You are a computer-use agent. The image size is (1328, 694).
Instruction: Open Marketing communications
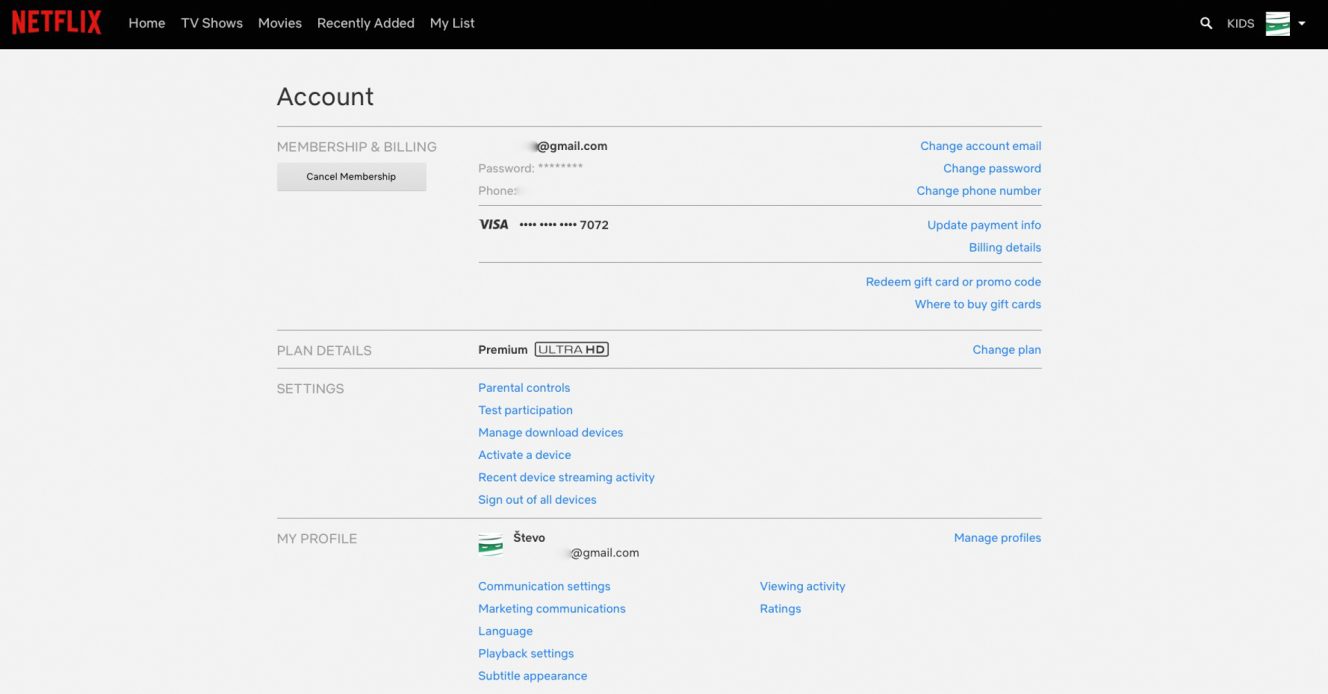coord(552,609)
